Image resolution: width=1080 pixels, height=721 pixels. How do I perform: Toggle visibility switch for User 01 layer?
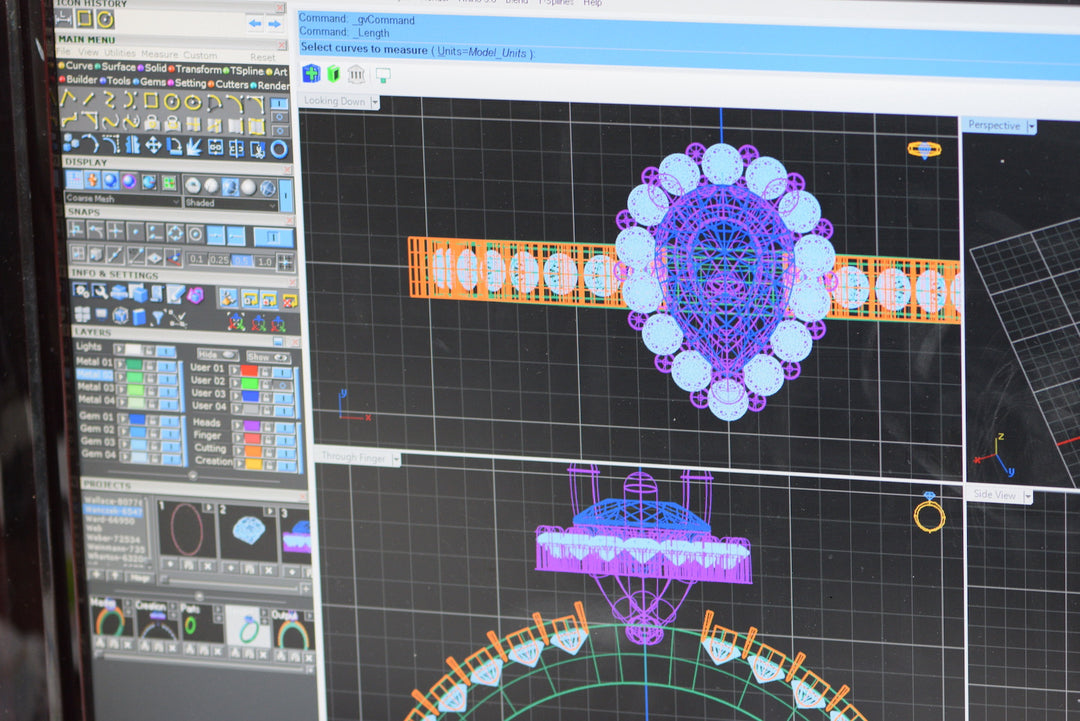[282, 370]
